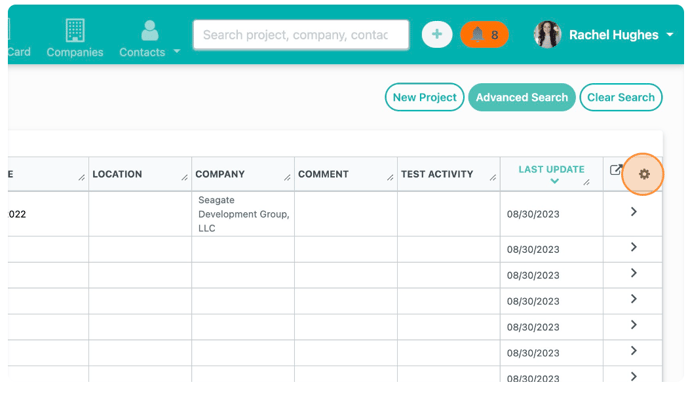The width and height of the screenshot is (688, 395).
Task: Sort by LOCATION column header
Action: 117,174
